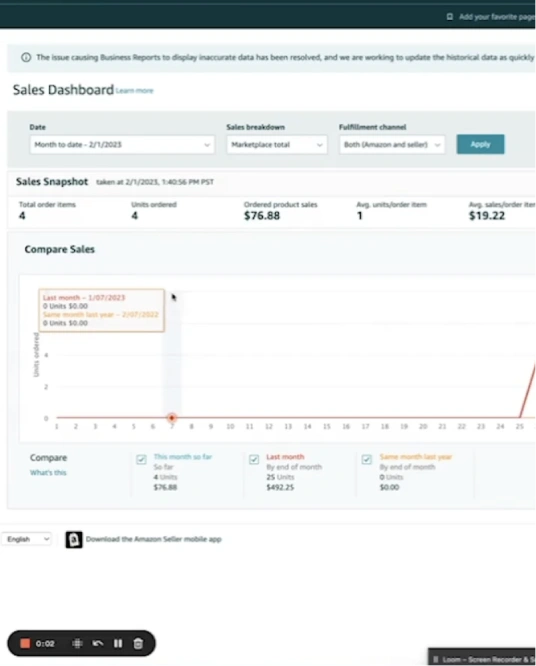Uncheck the Same month last year checkbox

click(367, 459)
